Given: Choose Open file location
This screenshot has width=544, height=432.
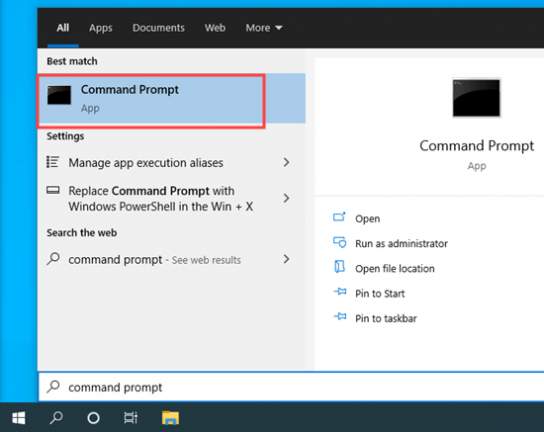Looking at the screenshot, I should (x=394, y=269).
